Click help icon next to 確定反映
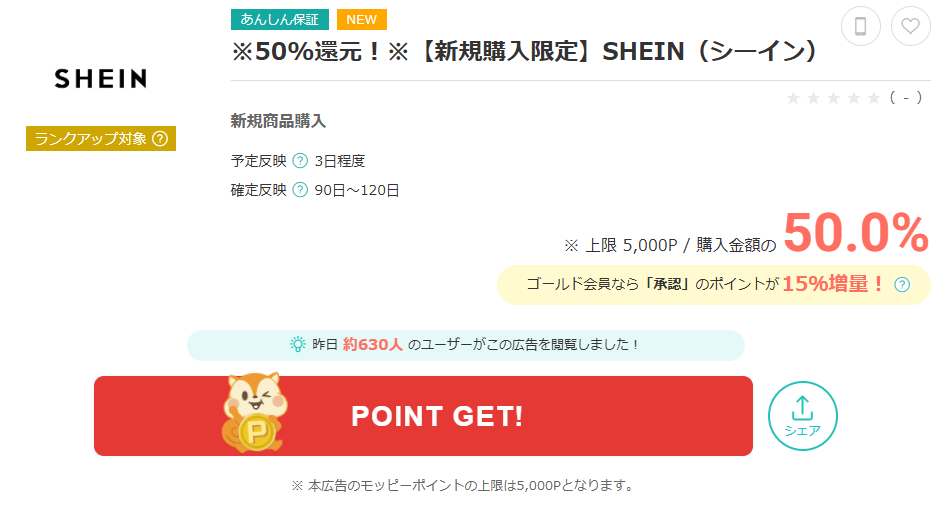Image resolution: width=948 pixels, height=507 pixels. click(x=299, y=190)
